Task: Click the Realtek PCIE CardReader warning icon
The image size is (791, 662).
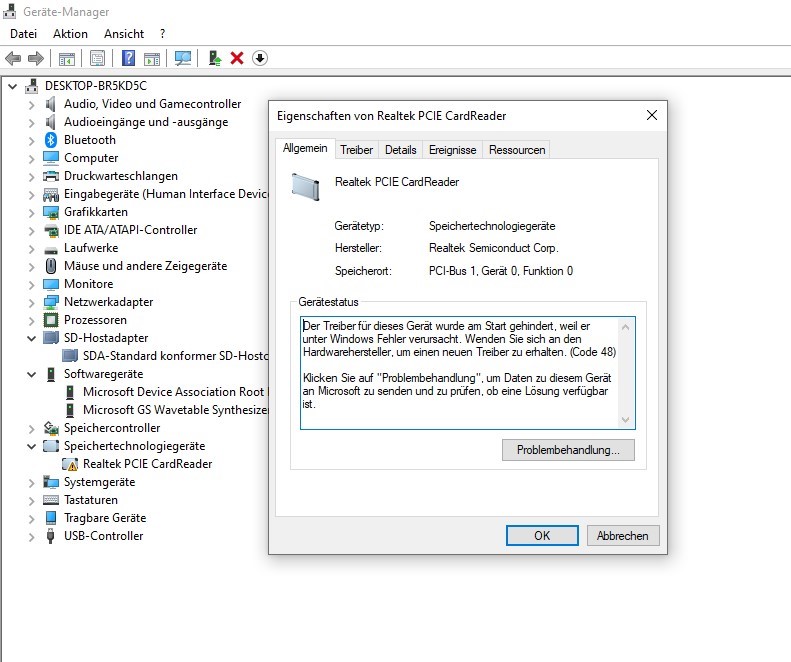Action: point(70,464)
